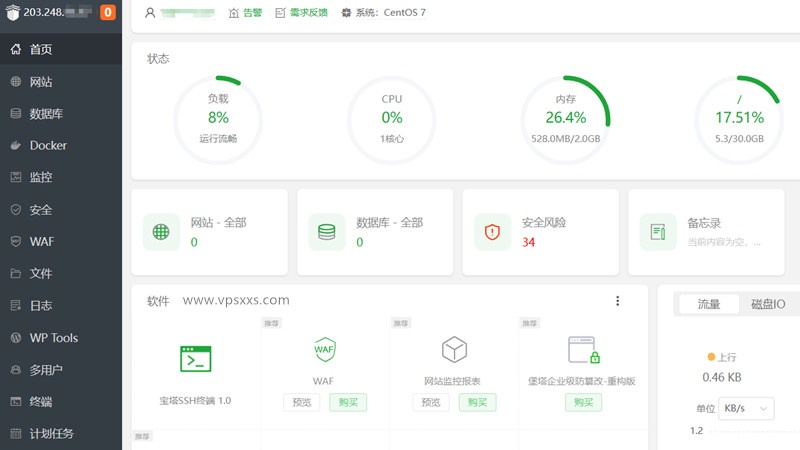Screen dimensions: 800x450
Task: Click the 计划任务 calendar sidebar icon
Action: click(16, 434)
